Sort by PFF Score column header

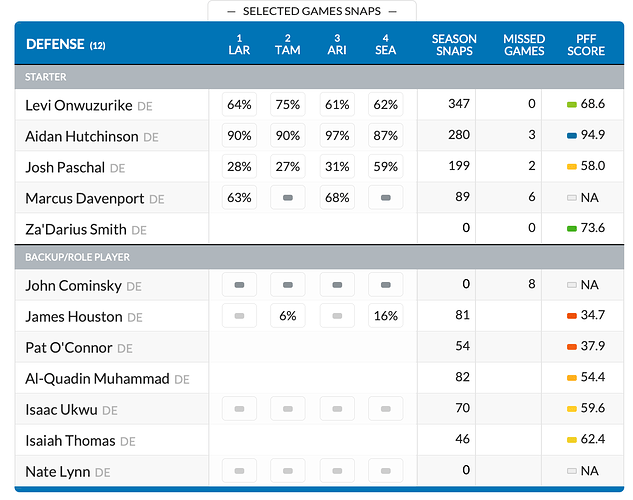click(586, 45)
